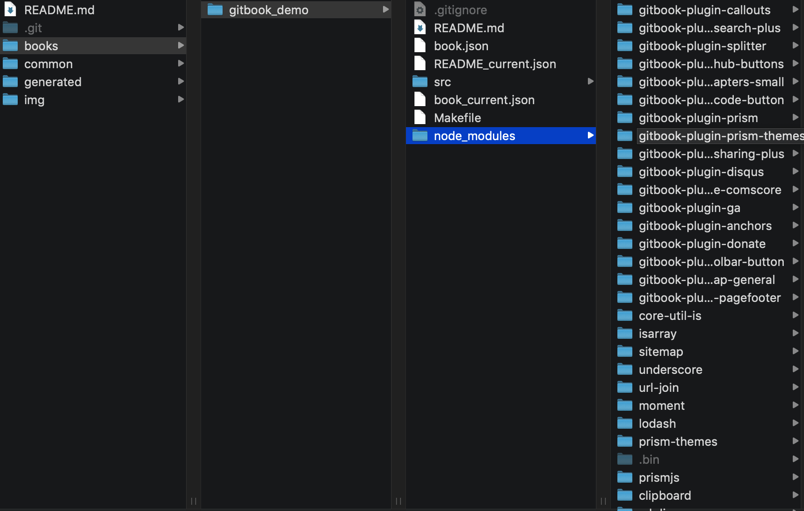Expand the gitbook_demo folder arrow
Image resolution: width=804 pixels, height=511 pixels.
386,9
